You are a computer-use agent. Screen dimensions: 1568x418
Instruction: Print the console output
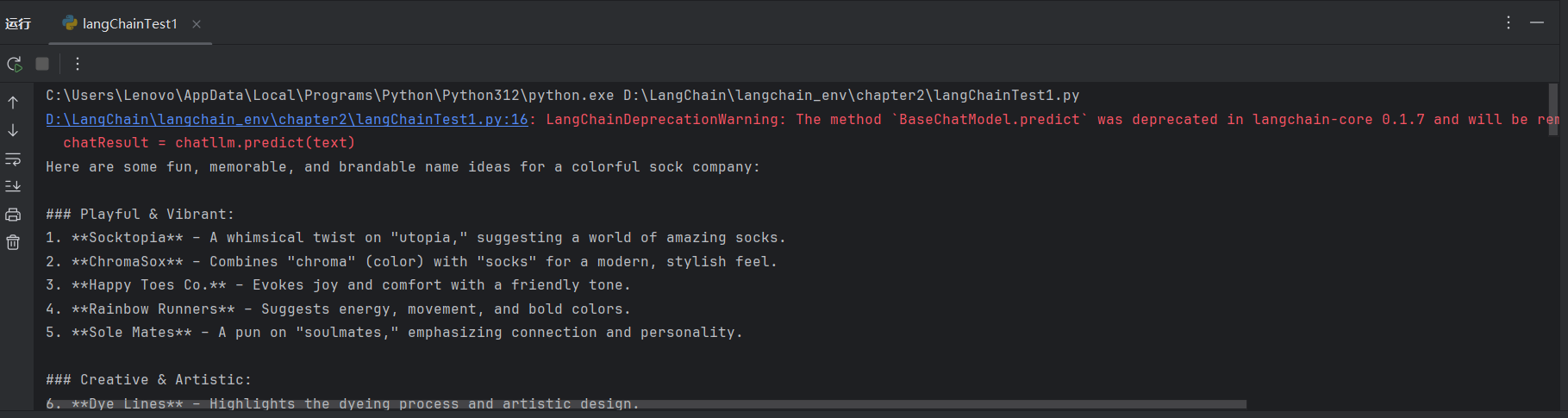point(13,215)
